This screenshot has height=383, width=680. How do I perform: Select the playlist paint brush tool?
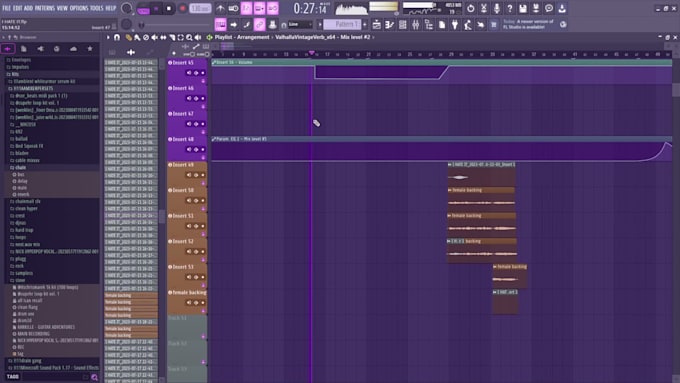coord(137,38)
